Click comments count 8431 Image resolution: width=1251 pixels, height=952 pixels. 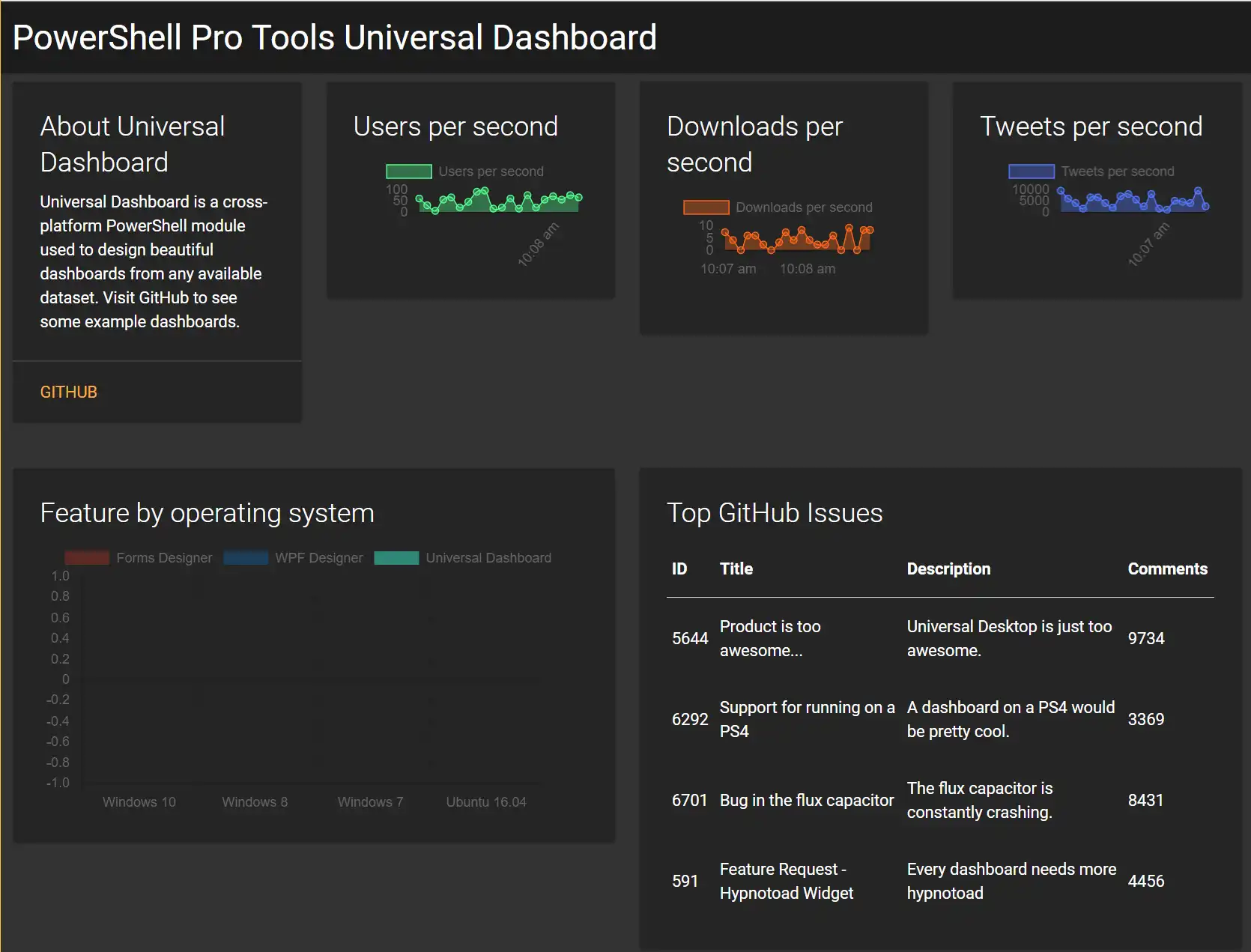(1146, 800)
